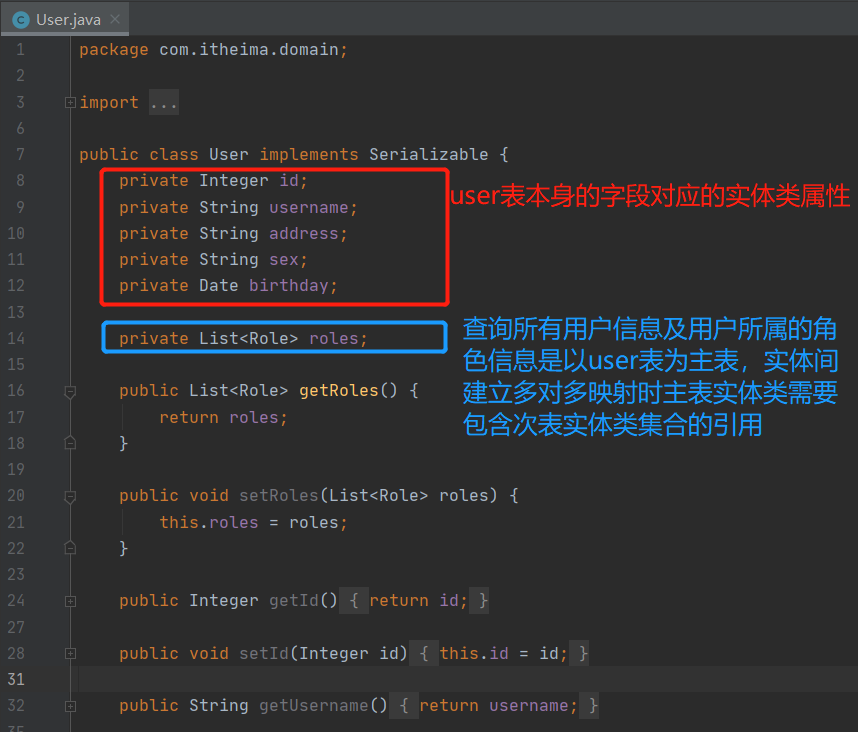The image size is (858, 732).
Task: Click the class icon on User.java tab
Action: tap(20, 20)
